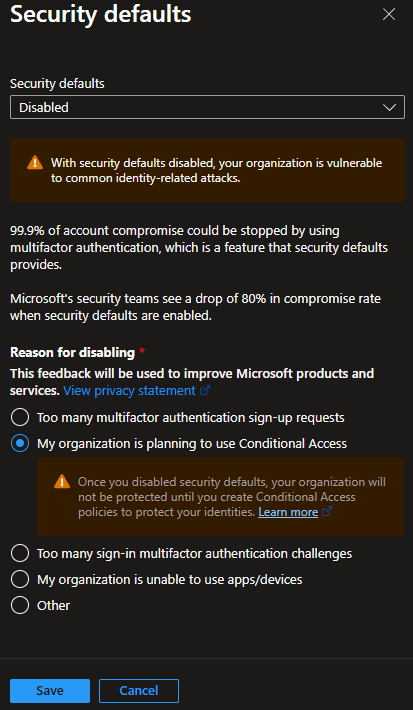Click the external link icon beside privacy statement
413x710 pixels.
(x=205, y=390)
